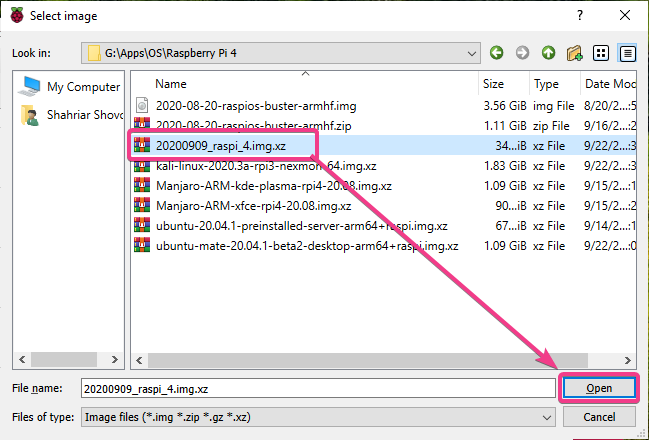Click the grey Forward arrow icon

[522, 53]
